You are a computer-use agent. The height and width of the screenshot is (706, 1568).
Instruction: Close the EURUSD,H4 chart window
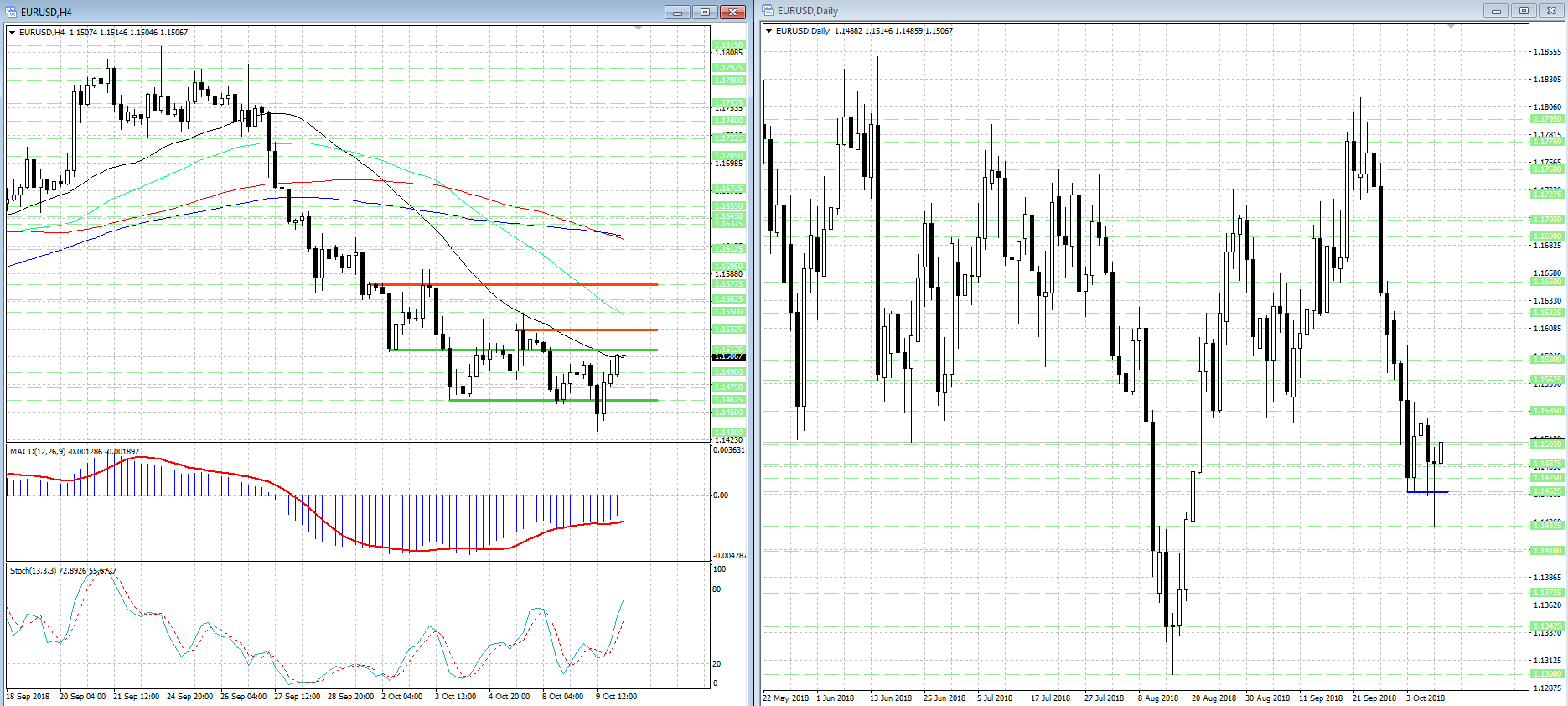(732, 12)
